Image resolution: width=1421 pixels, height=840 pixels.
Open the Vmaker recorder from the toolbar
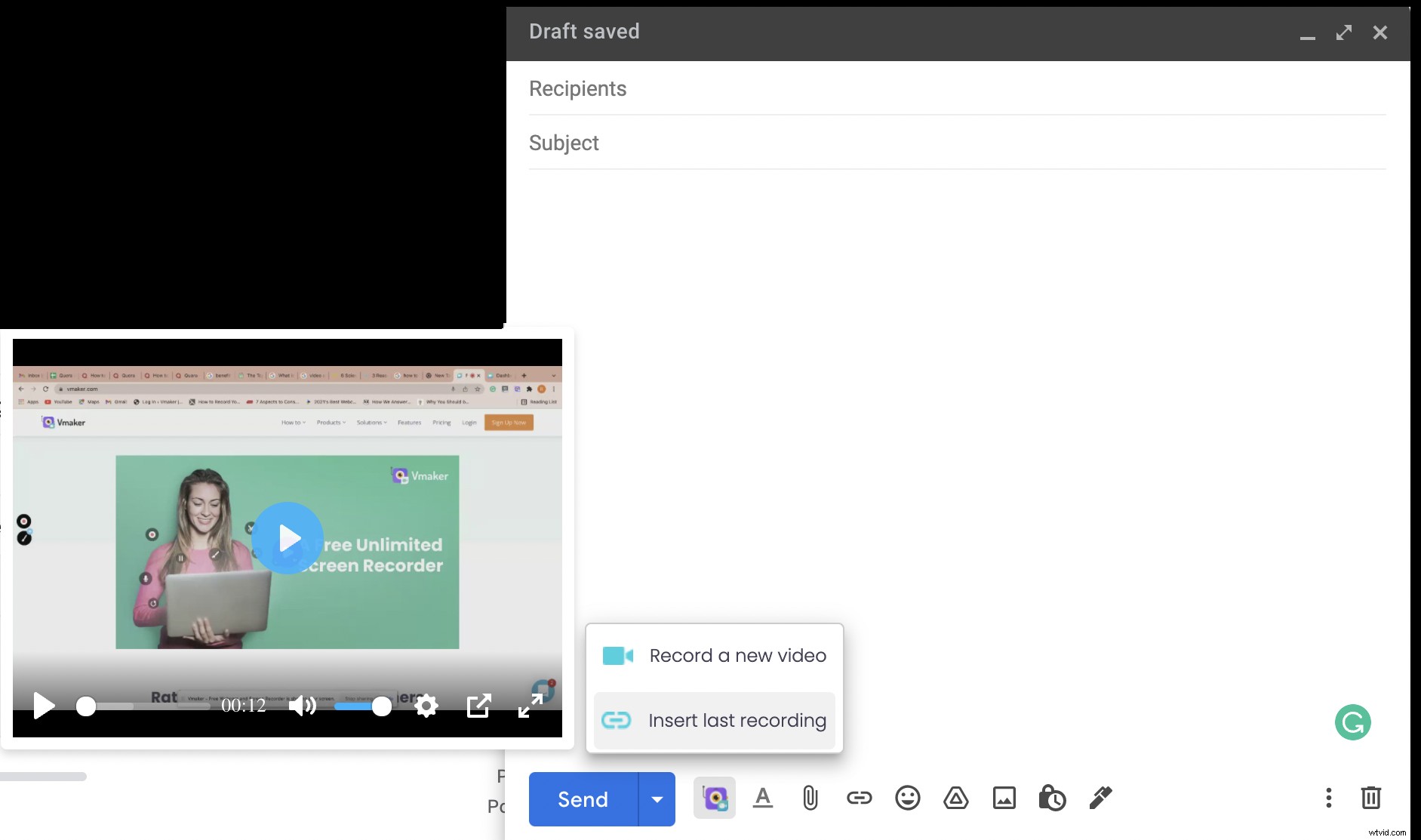coord(714,798)
